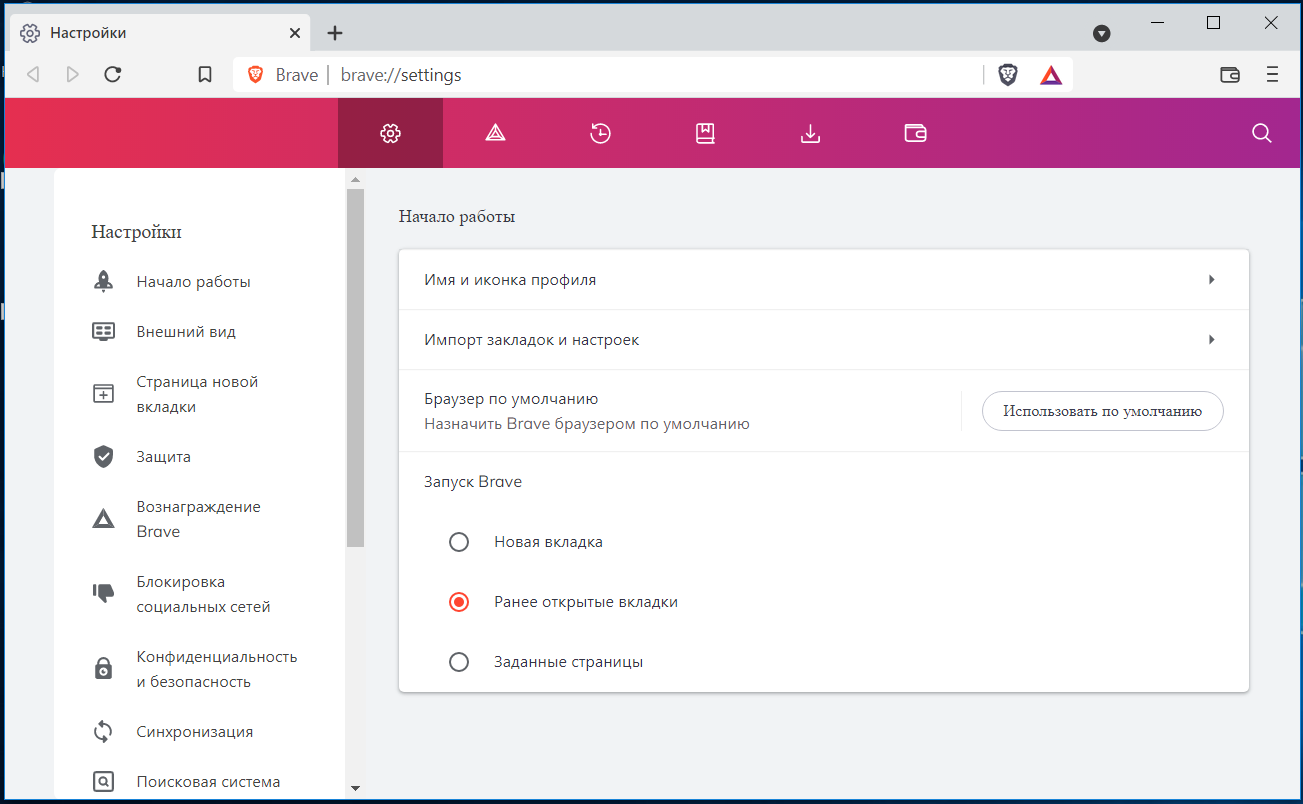Open Страница новой вкладки in sidebar
Viewport: 1303px width, 804px height.
point(197,394)
